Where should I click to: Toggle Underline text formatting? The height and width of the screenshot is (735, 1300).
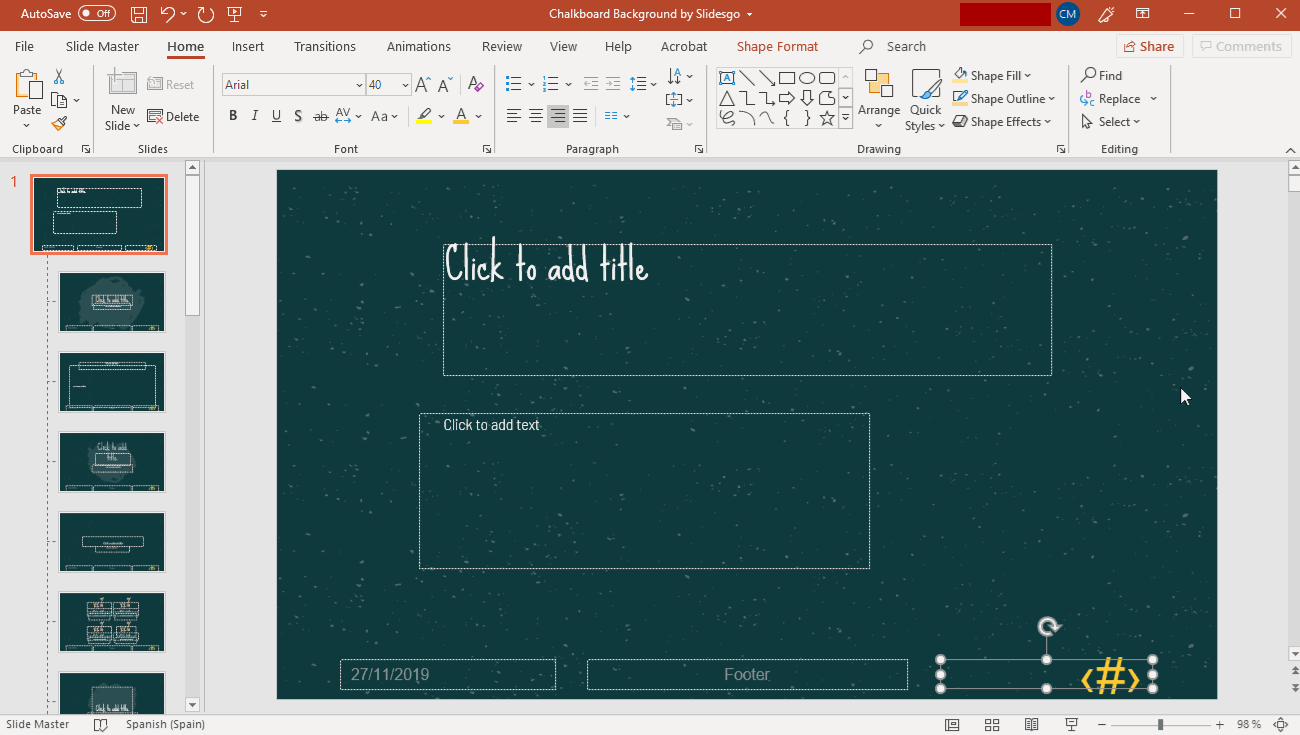(x=276, y=116)
